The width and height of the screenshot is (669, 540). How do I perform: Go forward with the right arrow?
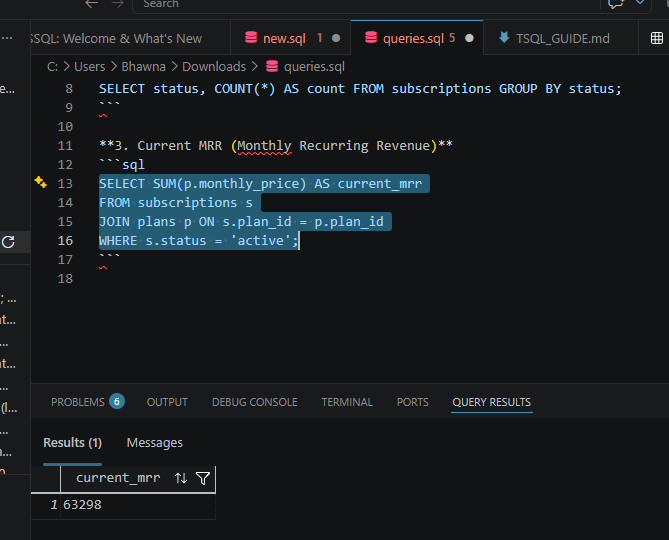coord(117,4)
